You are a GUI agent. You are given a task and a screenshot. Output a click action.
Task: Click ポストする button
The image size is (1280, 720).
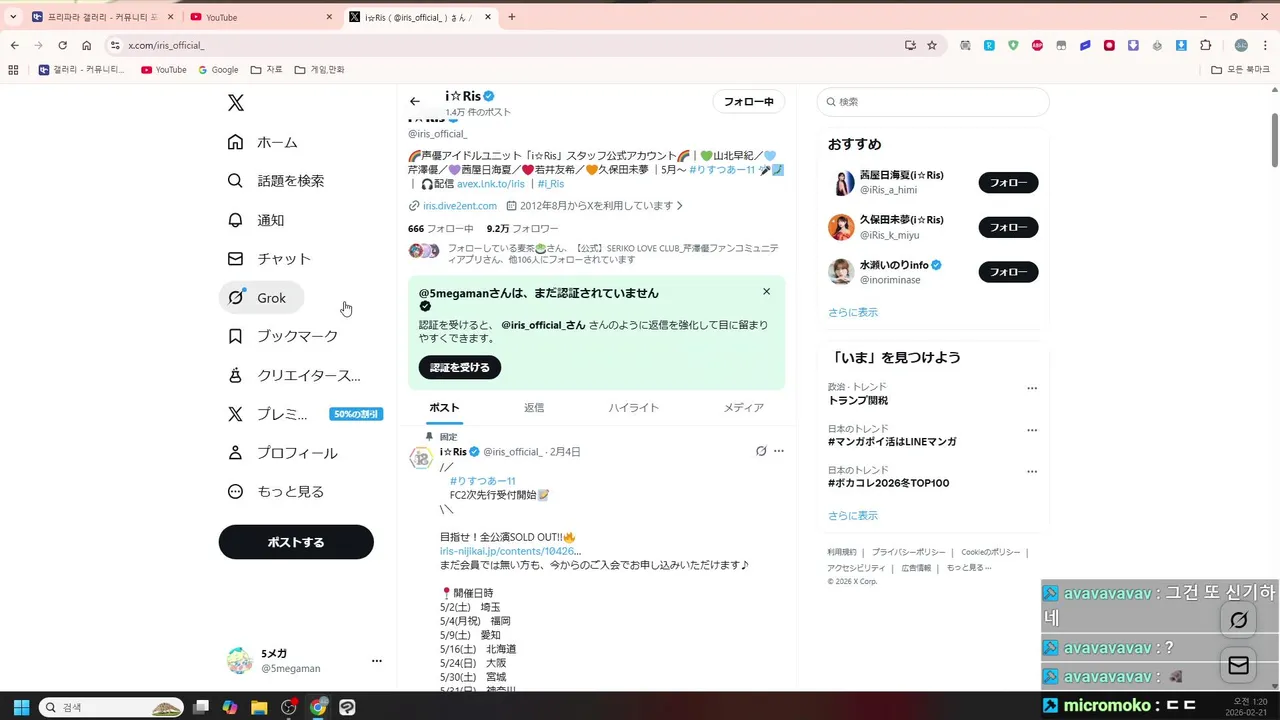(x=296, y=542)
